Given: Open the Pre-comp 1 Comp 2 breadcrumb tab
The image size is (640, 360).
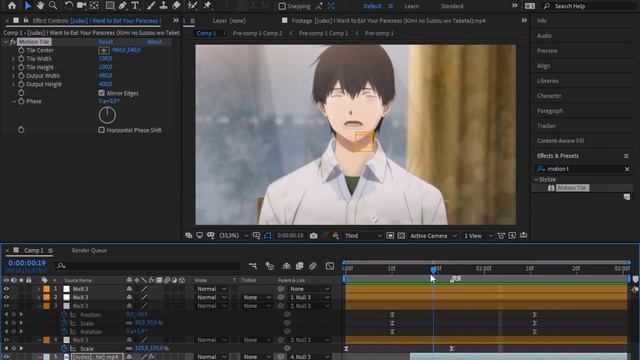Looking at the screenshot, I should tap(257, 33).
